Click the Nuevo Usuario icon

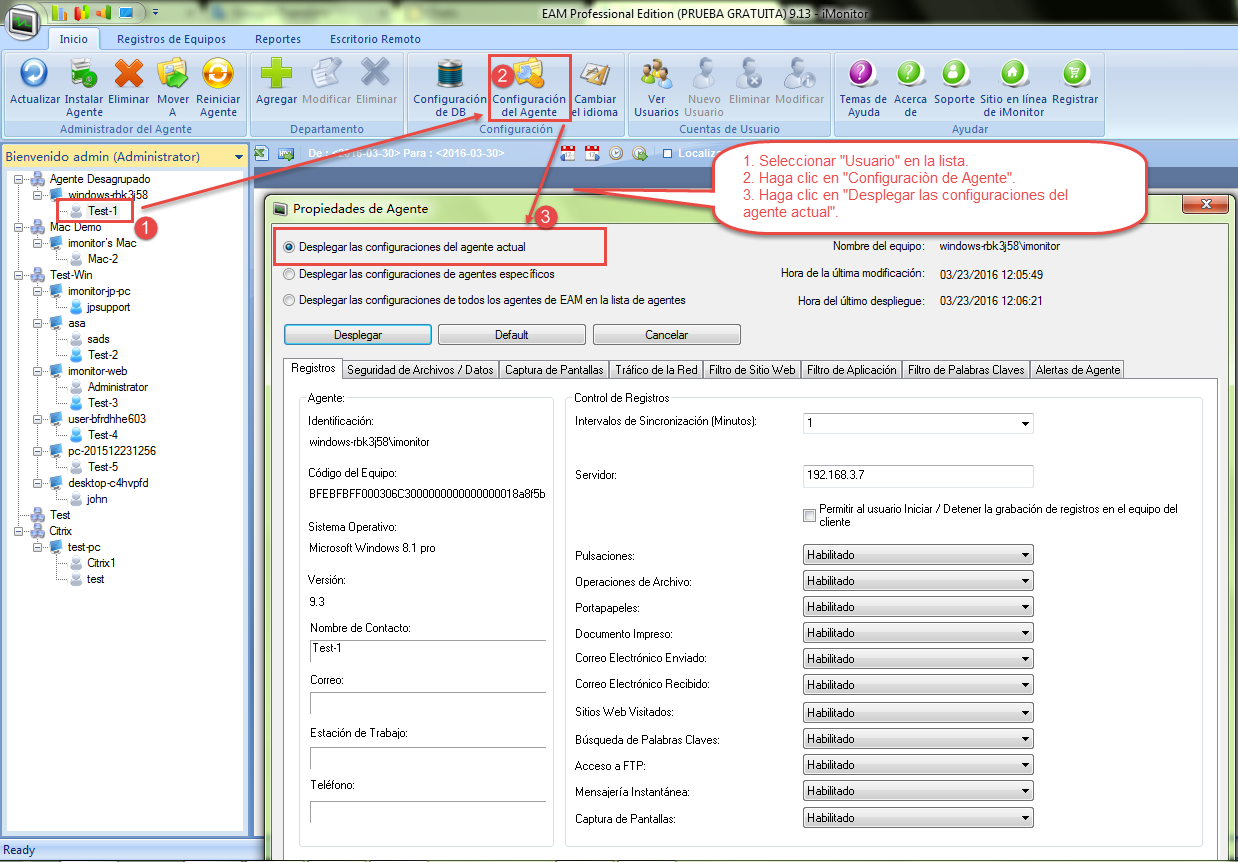pyautogui.click(x=704, y=73)
